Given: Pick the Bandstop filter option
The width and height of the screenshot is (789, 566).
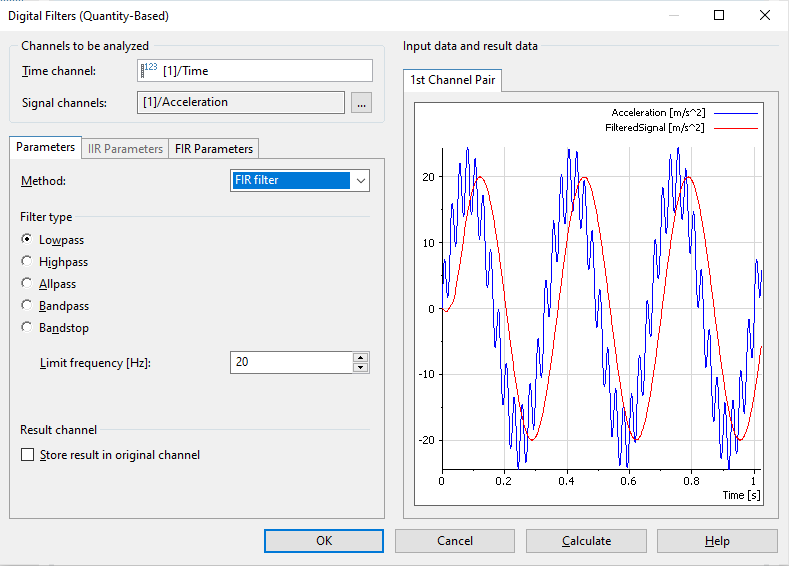Looking at the screenshot, I should [27, 328].
